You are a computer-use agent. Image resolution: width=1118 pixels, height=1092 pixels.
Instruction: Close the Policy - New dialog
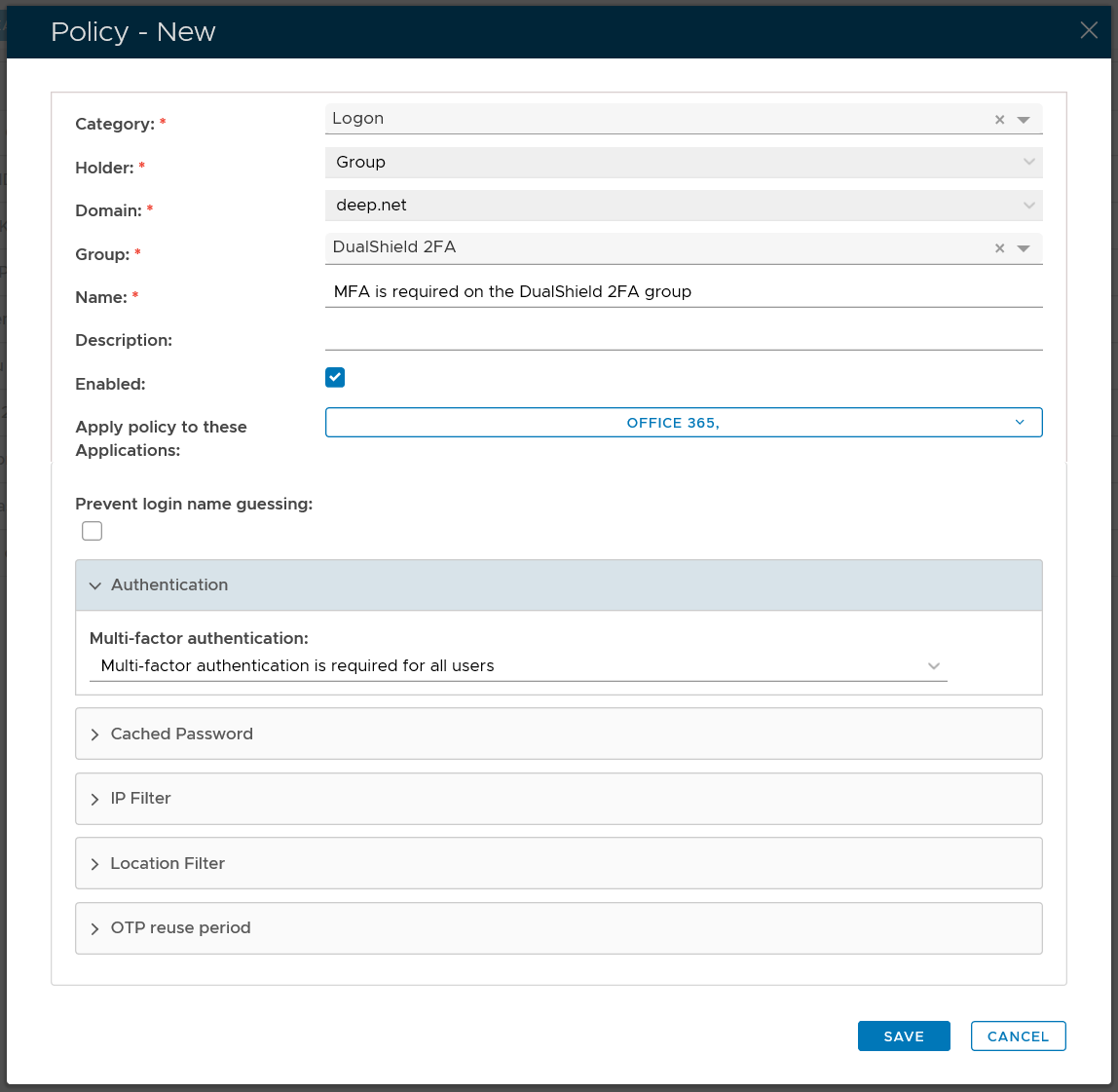click(x=1089, y=30)
